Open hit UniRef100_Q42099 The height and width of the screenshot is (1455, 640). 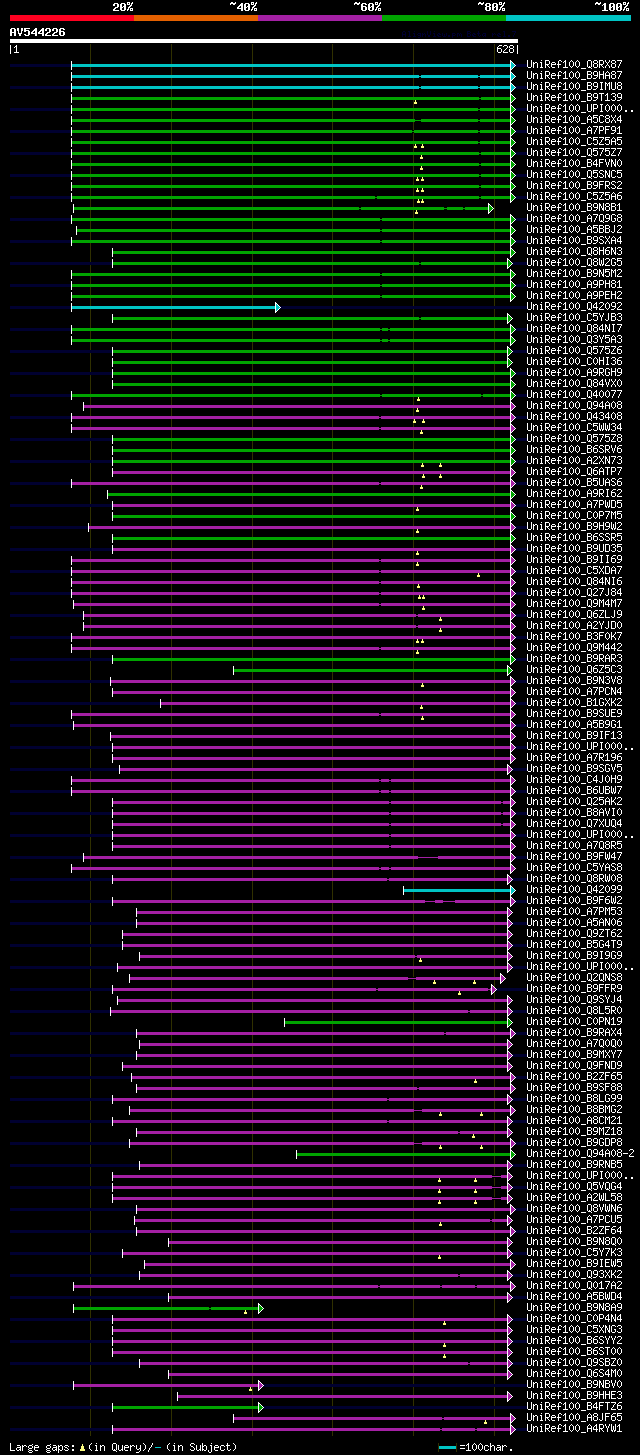click(x=574, y=890)
